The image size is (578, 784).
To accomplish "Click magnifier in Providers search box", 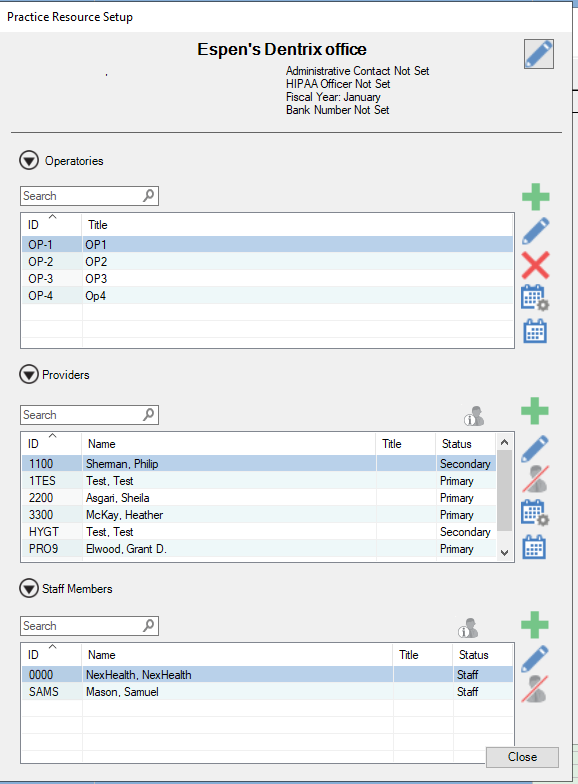I will (x=148, y=414).
